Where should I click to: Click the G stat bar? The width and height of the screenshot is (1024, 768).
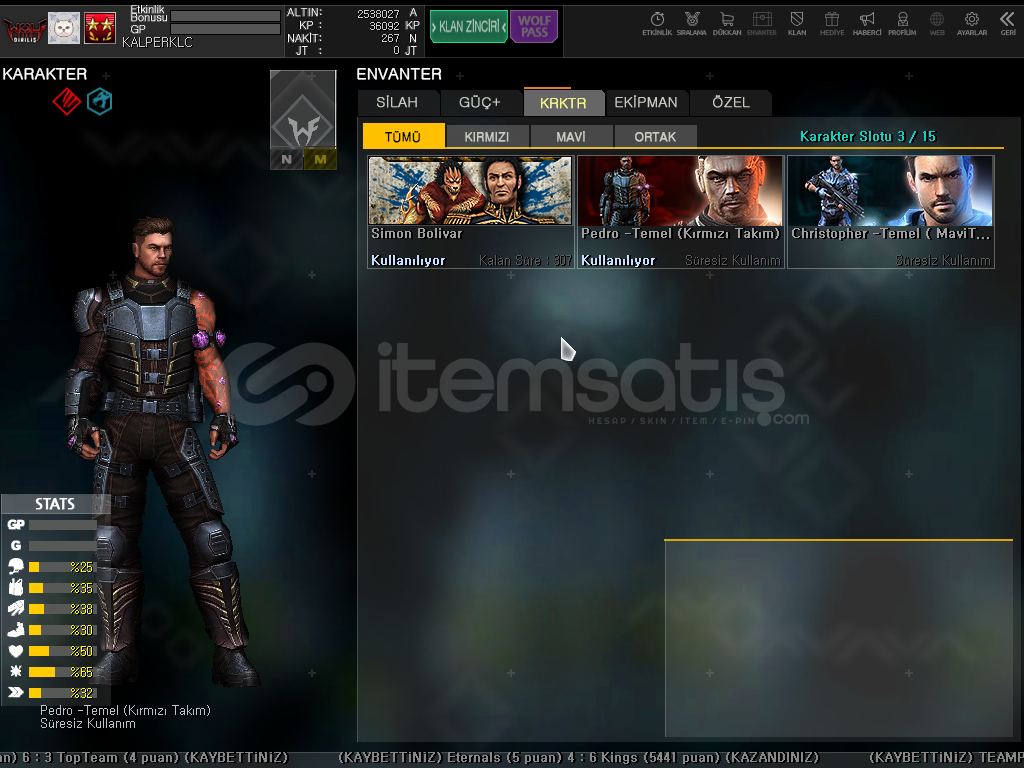(x=63, y=545)
